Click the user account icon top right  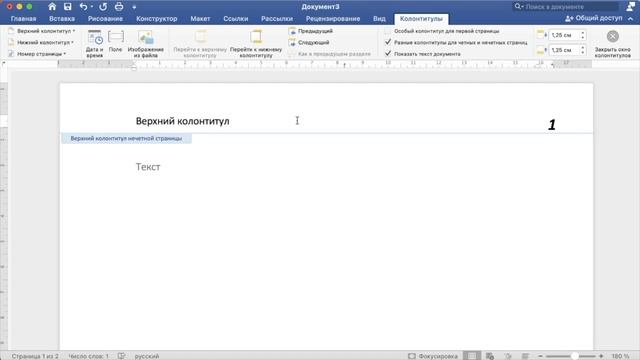pyautogui.click(x=631, y=6)
